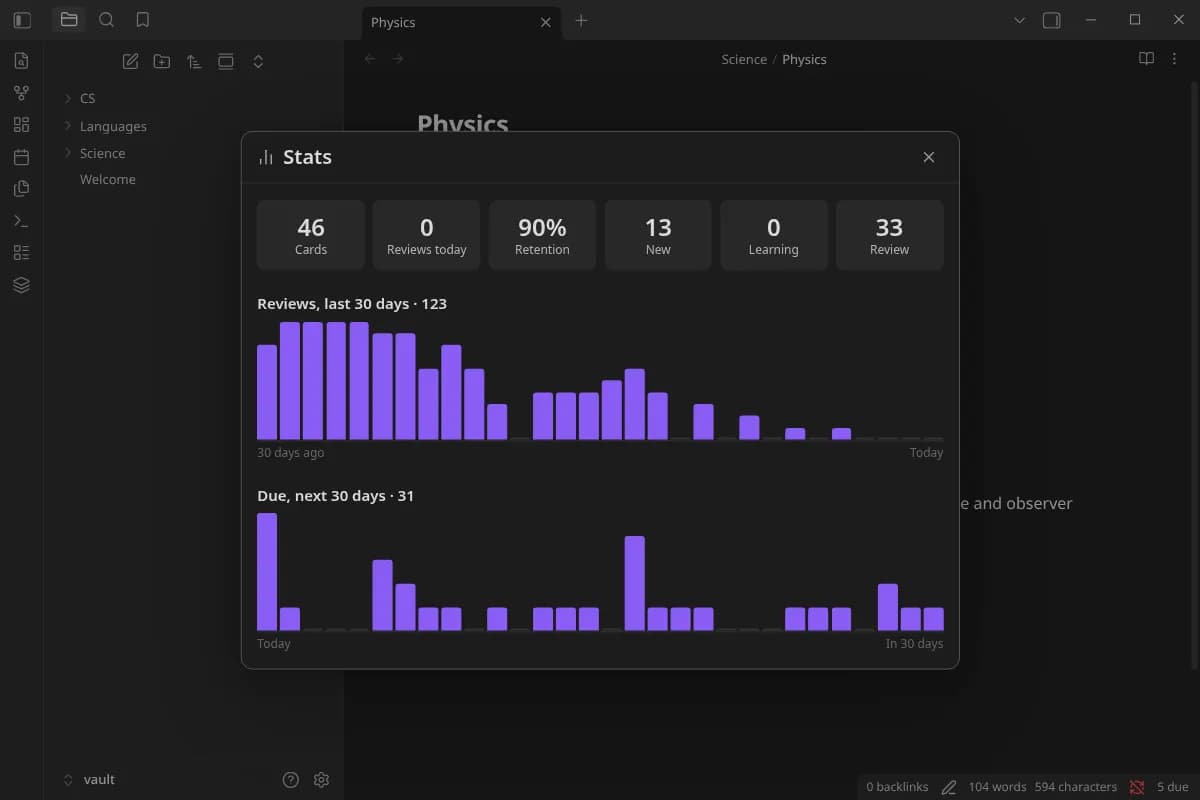Screen dimensions: 1200x800
Task: Click the 'Due, next 30 days · 31' heading
Action: [x=335, y=496]
